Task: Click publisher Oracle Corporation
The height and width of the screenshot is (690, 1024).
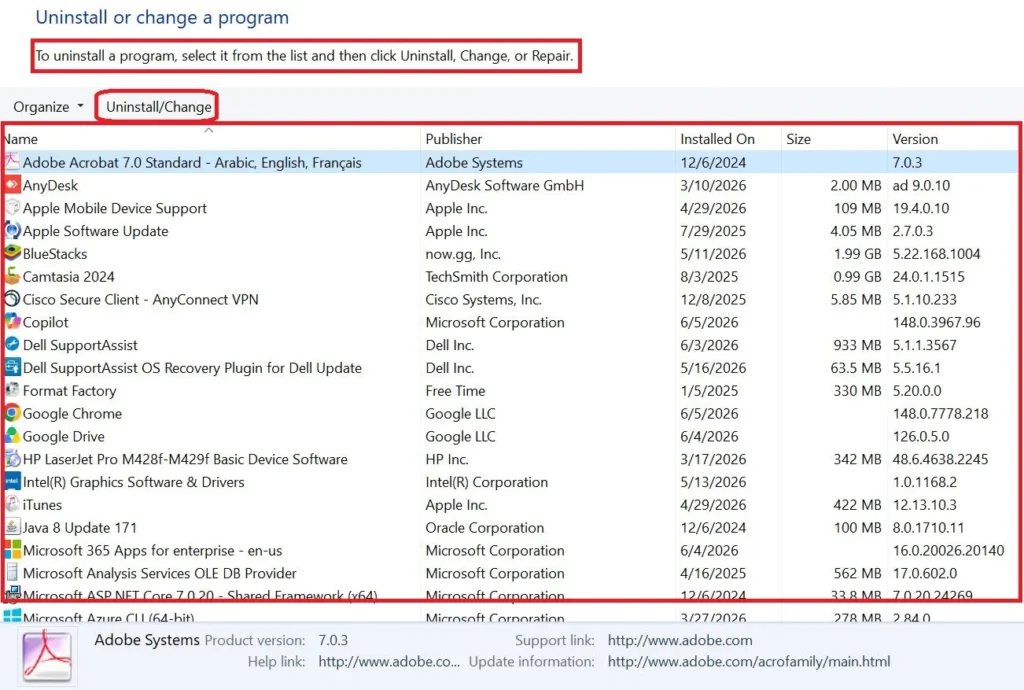Action: click(x=485, y=528)
